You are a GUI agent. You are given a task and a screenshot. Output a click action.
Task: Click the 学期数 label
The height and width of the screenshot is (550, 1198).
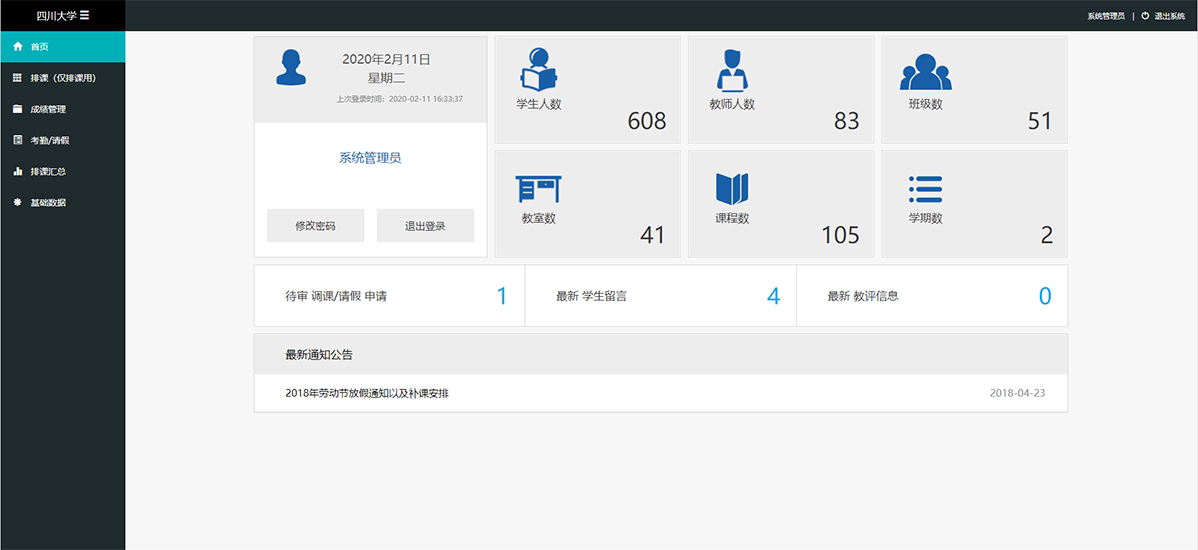[x=925, y=218]
